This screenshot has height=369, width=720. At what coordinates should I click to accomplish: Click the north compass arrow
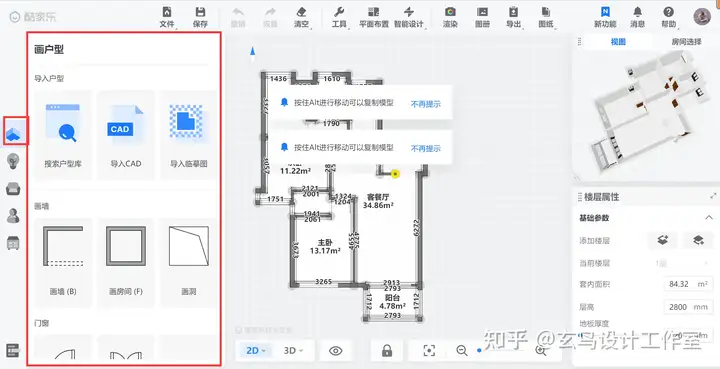[252, 52]
